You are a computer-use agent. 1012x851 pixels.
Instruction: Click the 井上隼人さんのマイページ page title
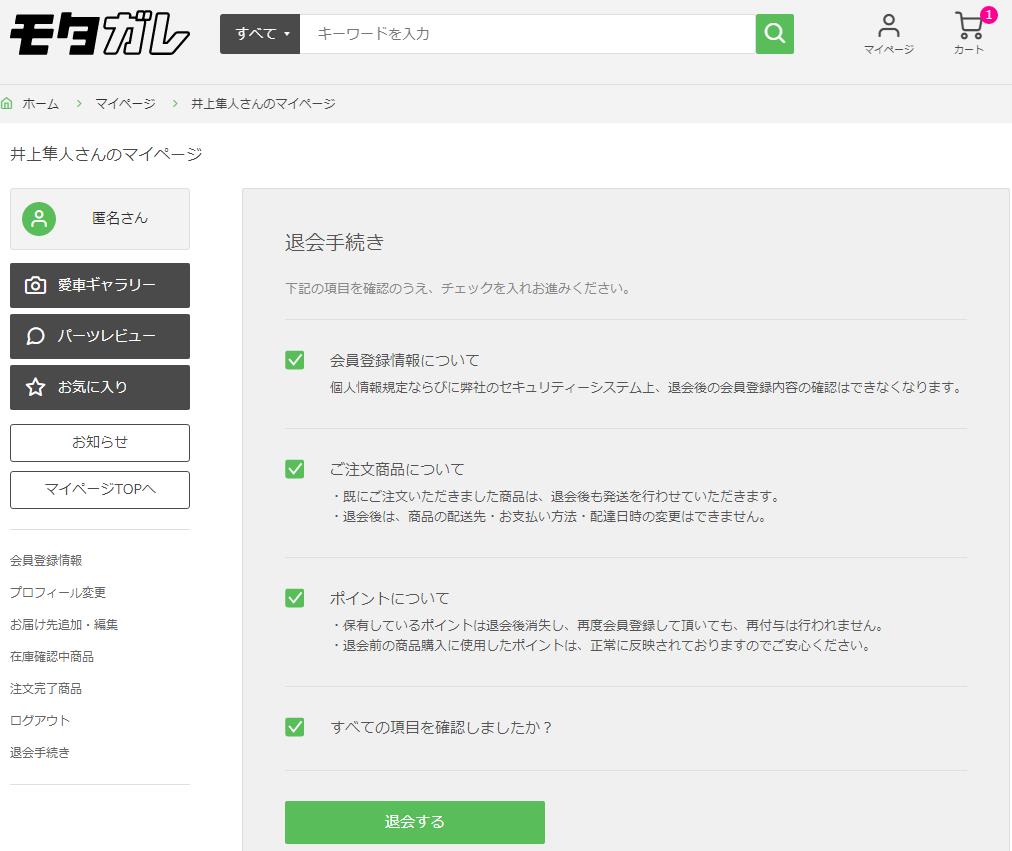(106, 154)
